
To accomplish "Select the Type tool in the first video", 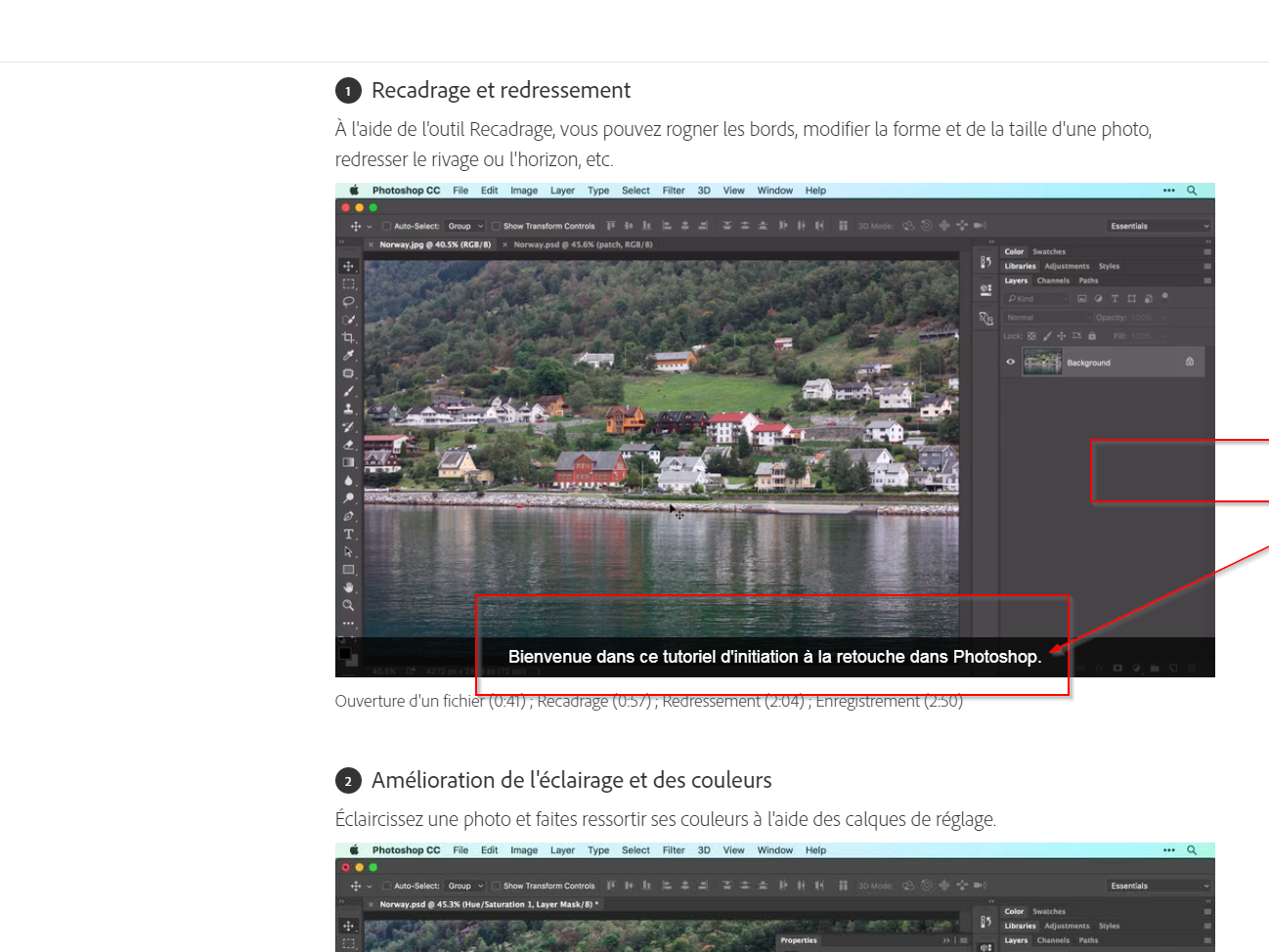I will [348, 534].
